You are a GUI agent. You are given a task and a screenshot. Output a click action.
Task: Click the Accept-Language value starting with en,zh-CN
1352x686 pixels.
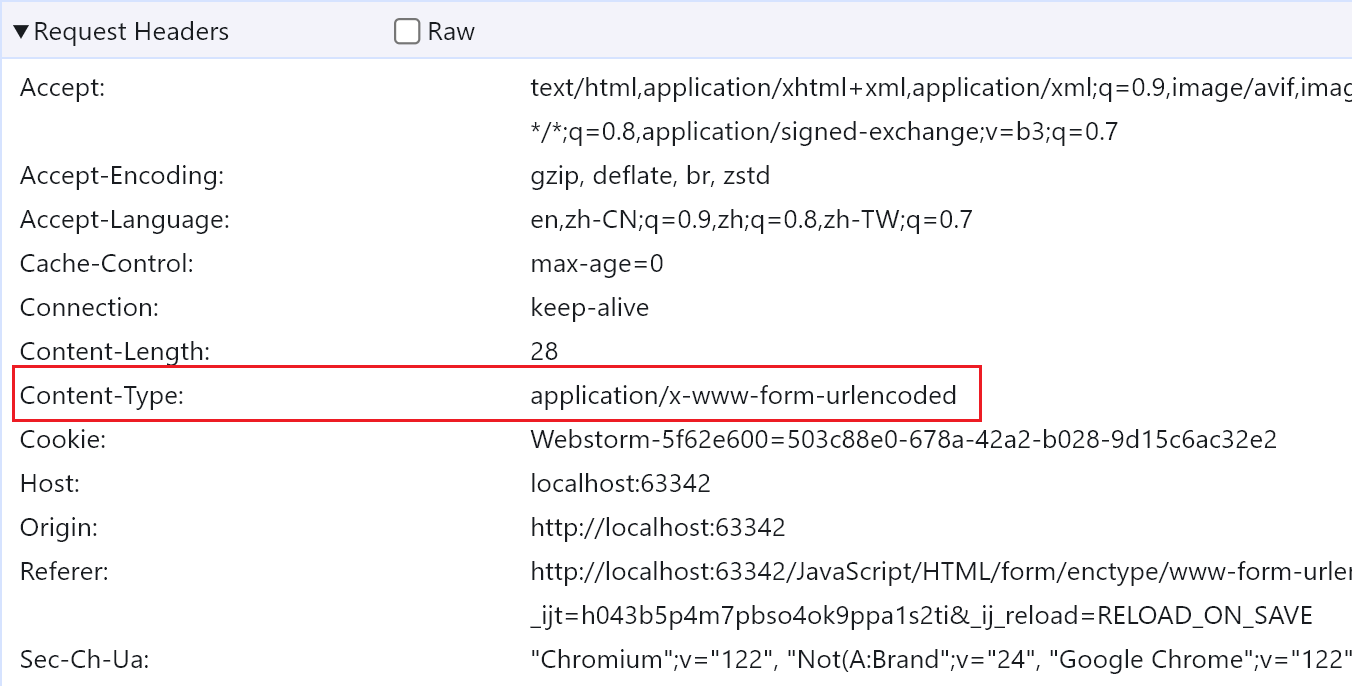pyautogui.click(x=751, y=220)
